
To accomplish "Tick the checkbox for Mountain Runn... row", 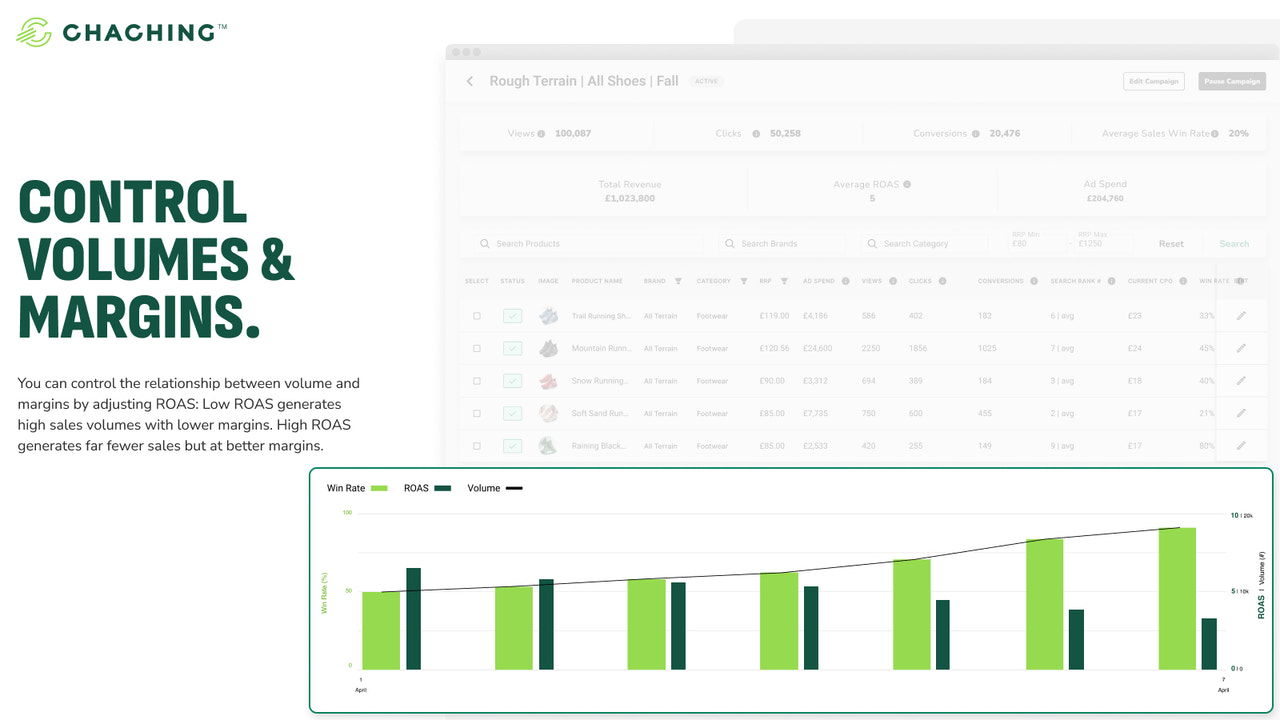I will [x=477, y=348].
